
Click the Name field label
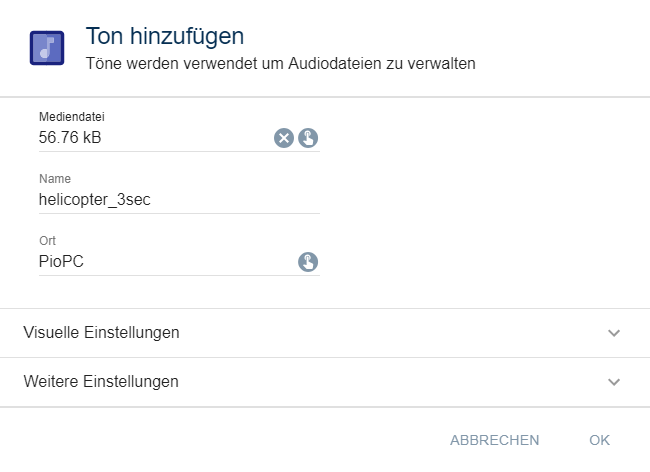pyautogui.click(x=55, y=179)
